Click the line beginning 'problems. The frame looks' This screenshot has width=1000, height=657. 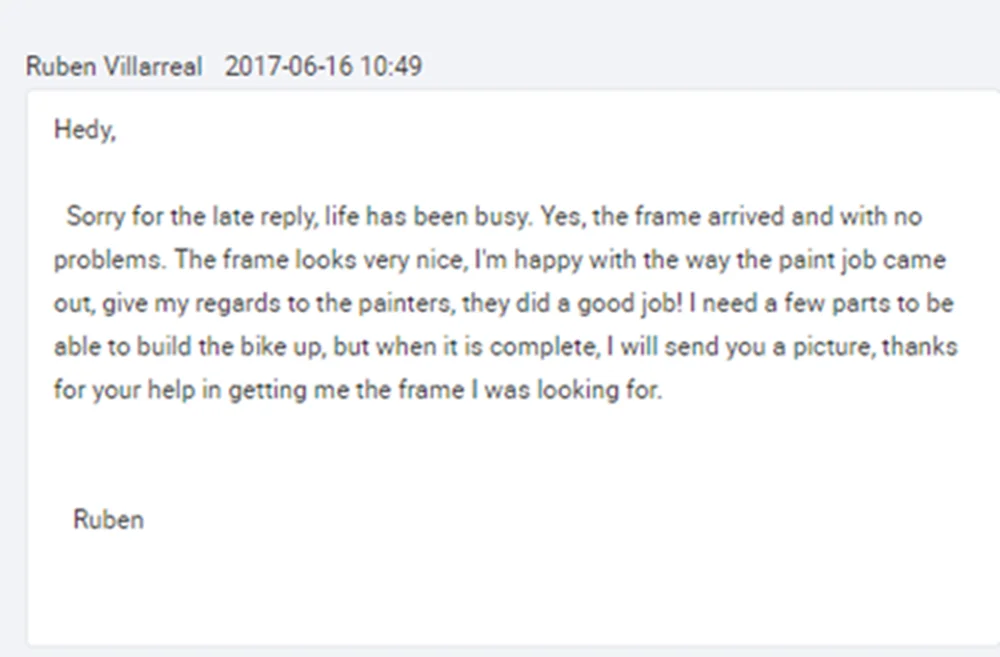(499, 260)
